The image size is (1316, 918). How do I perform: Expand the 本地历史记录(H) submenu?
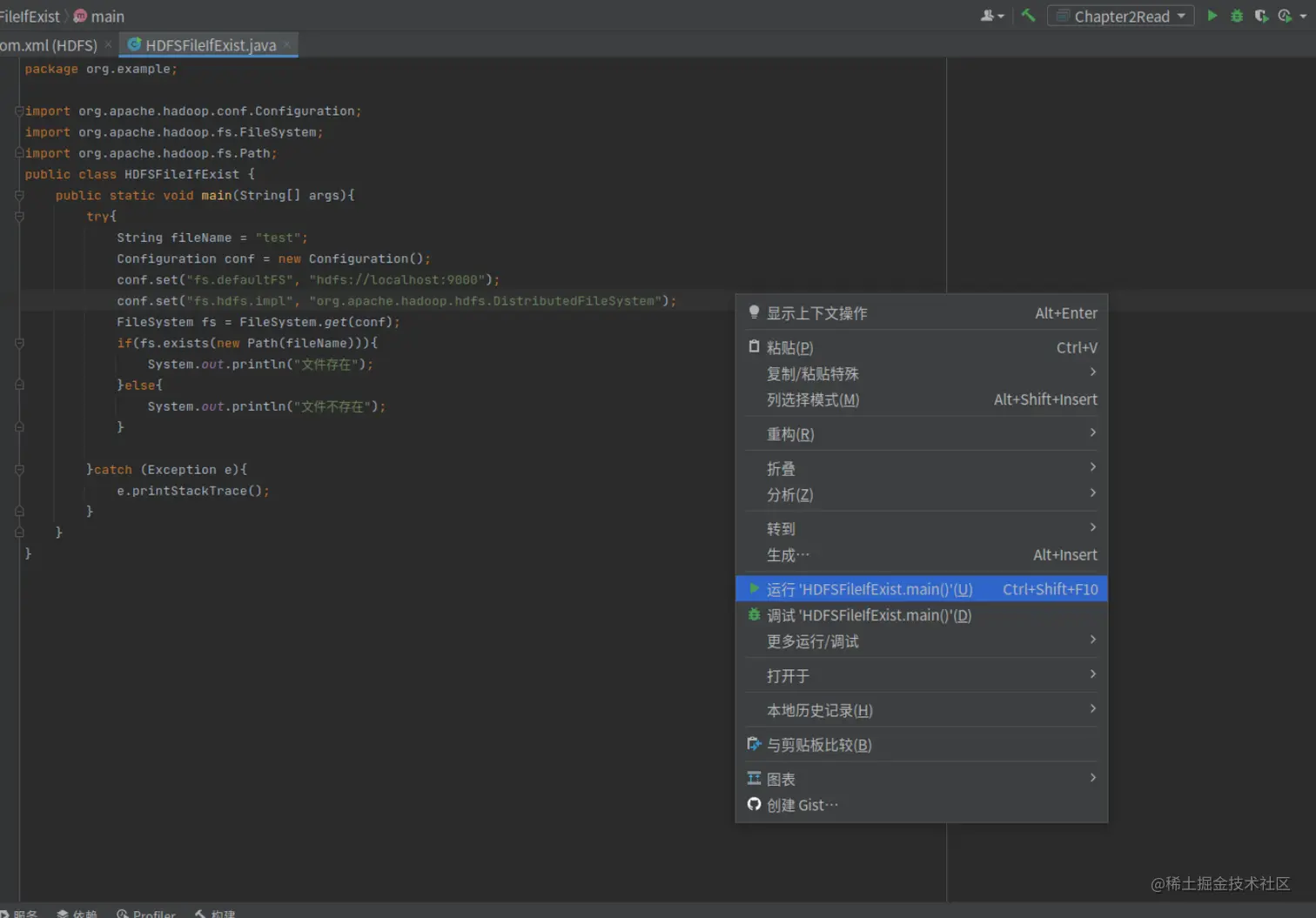(x=922, y=710)
